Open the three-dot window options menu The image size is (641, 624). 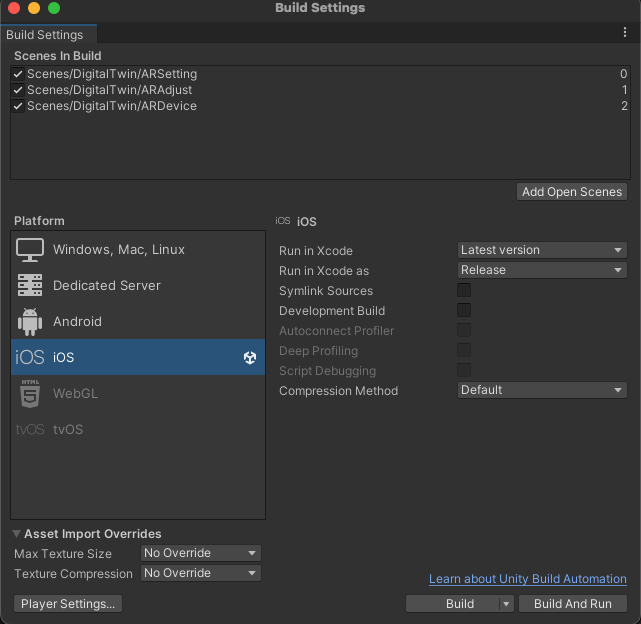[625, 32]
